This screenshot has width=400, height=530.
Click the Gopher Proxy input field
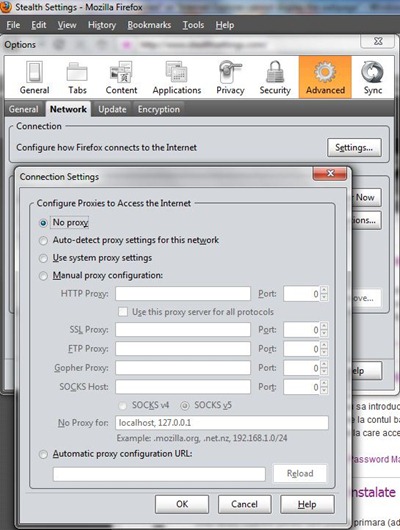click(x=183, y=368)
